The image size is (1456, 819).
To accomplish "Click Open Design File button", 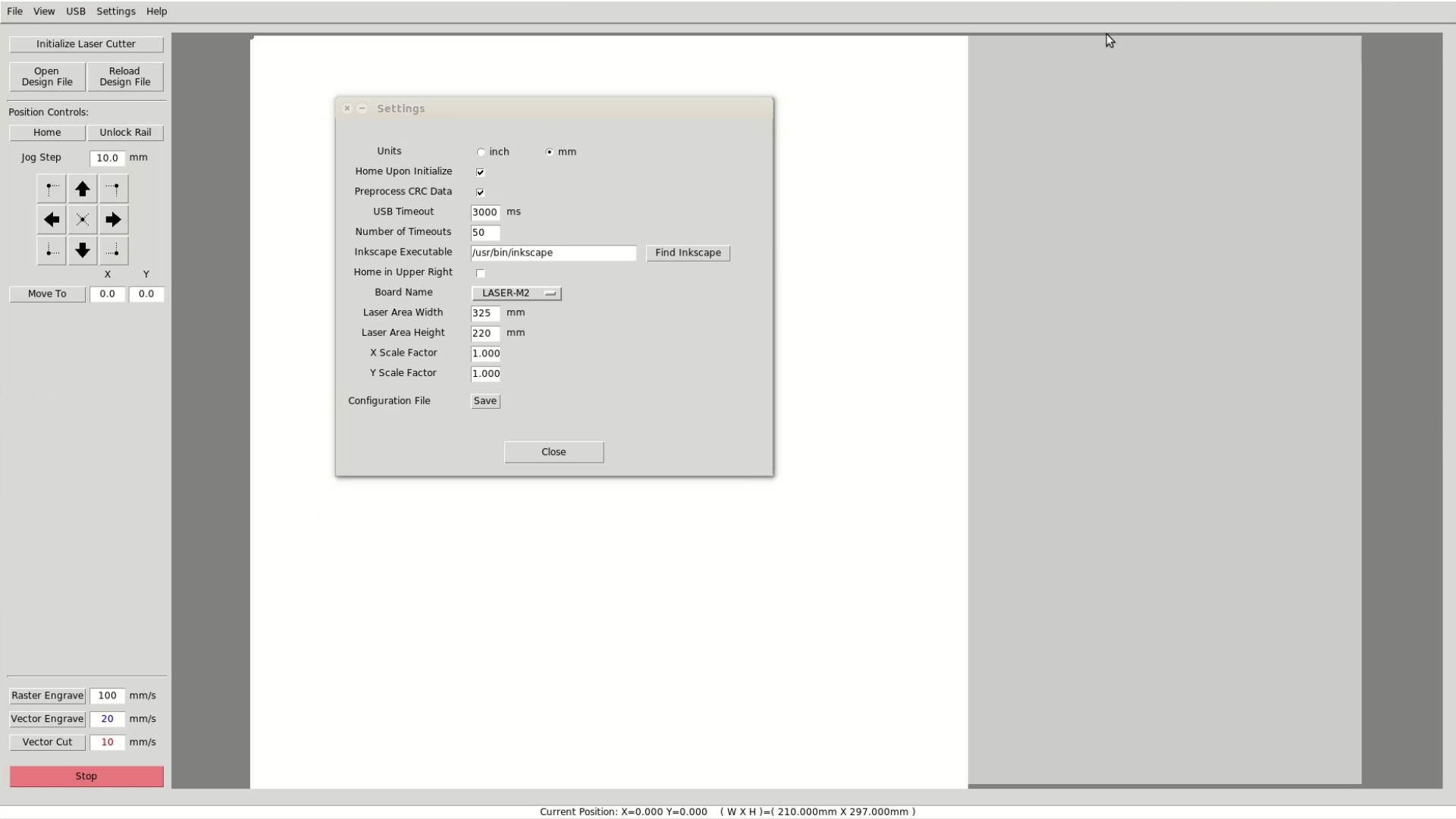I will coord(47,77).
